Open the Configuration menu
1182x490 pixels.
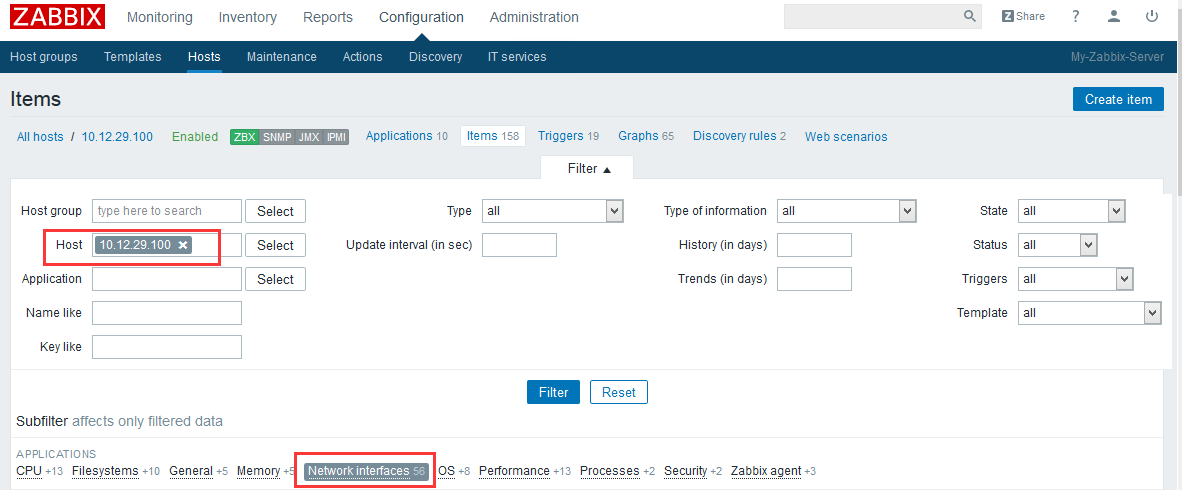[421, 17]
